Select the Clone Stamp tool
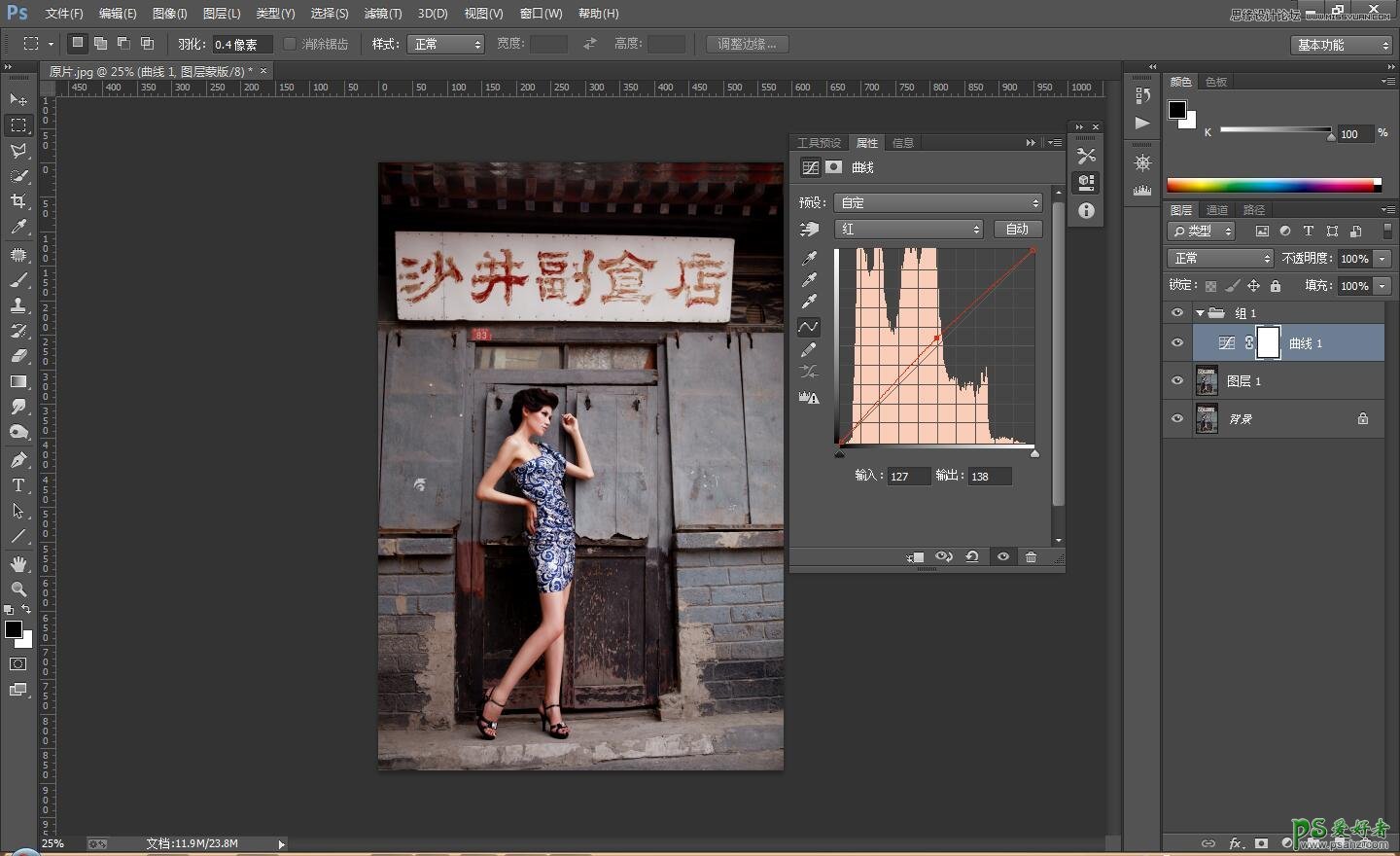The image size is (1400, 856). click(x=18, y=305)
